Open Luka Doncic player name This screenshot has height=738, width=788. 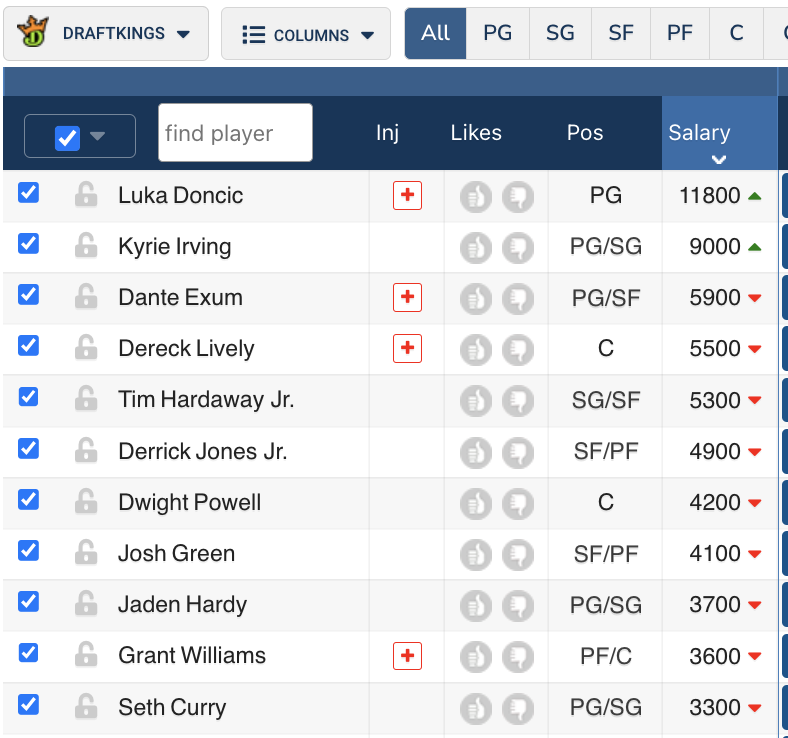point(180,195)
